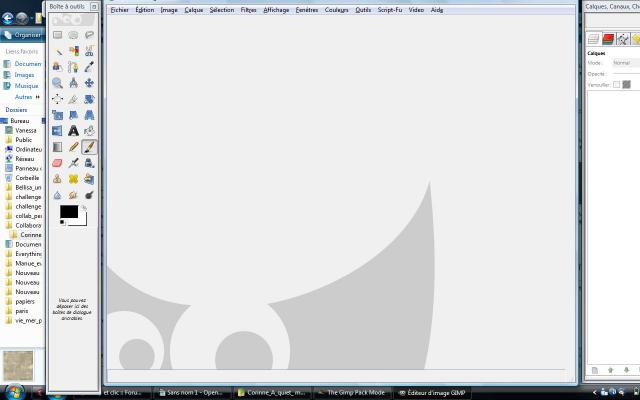This screenshot has width=640, height=400.
Task: Select the Color Picker eyedropper tool
Action: pyautogui.click(x=89, y=67)
